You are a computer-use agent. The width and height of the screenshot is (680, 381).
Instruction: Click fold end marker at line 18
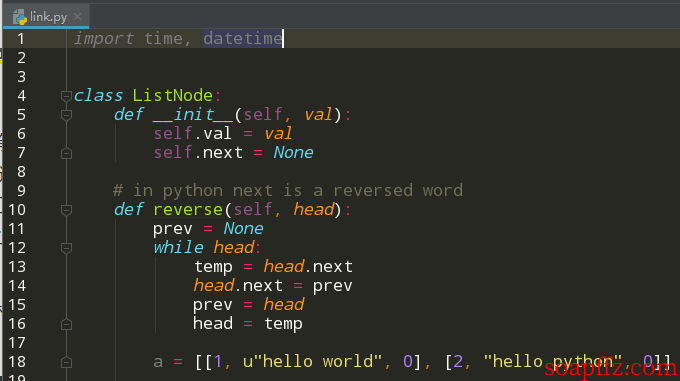click(66, 362)
